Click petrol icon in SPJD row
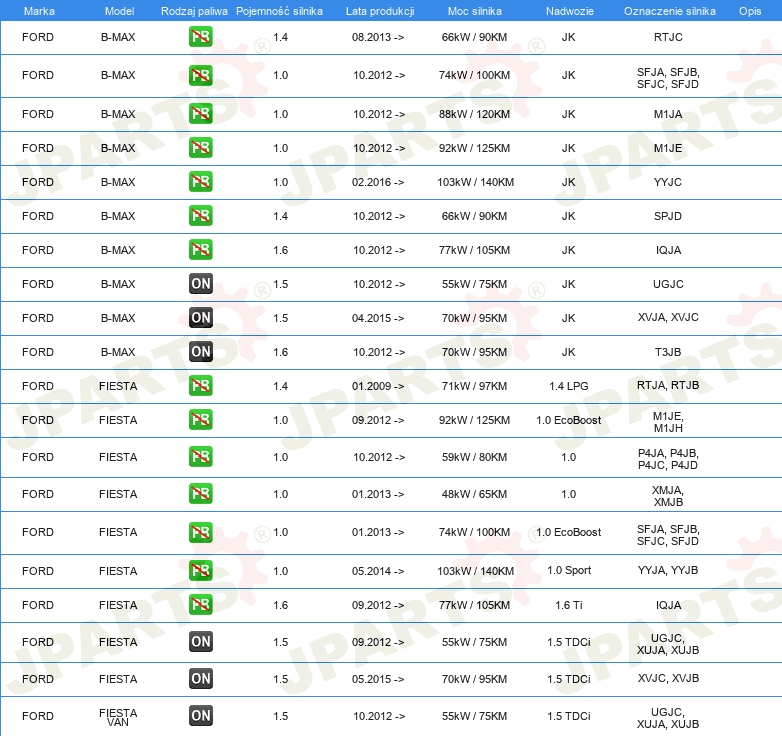Viewport: 782px width, 736px height. [200, 215]
